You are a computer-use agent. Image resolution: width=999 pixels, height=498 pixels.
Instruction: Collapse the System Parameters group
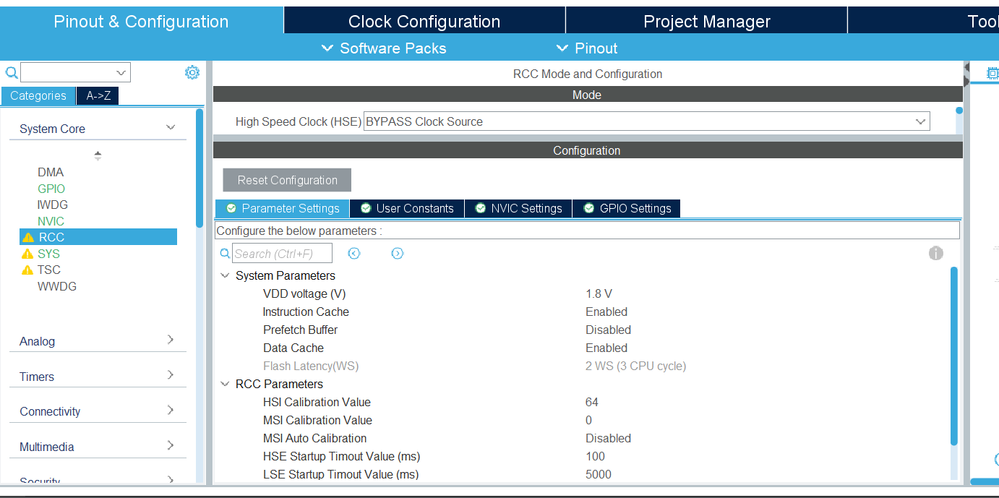tap(225, 276)
